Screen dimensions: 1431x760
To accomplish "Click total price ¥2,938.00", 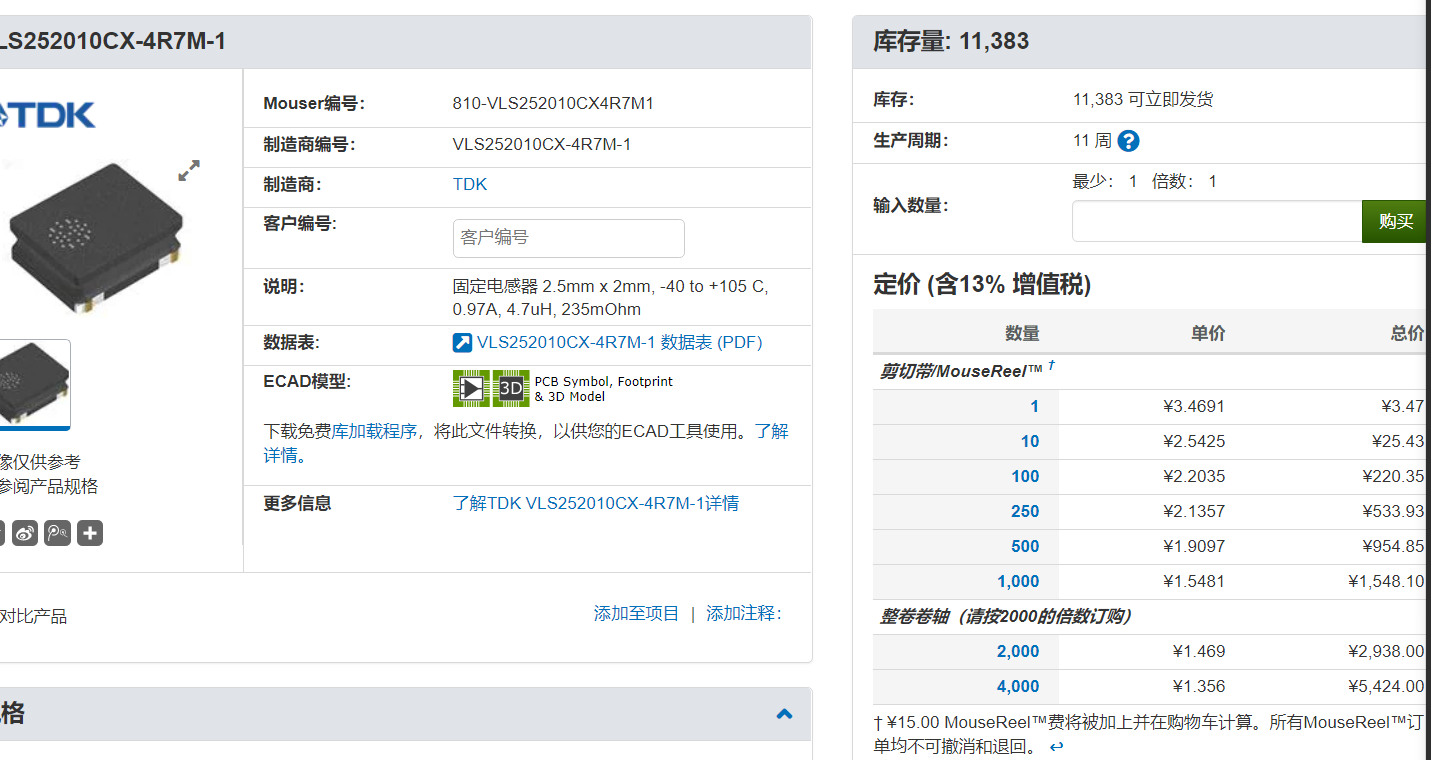I will pos(1386,651).
